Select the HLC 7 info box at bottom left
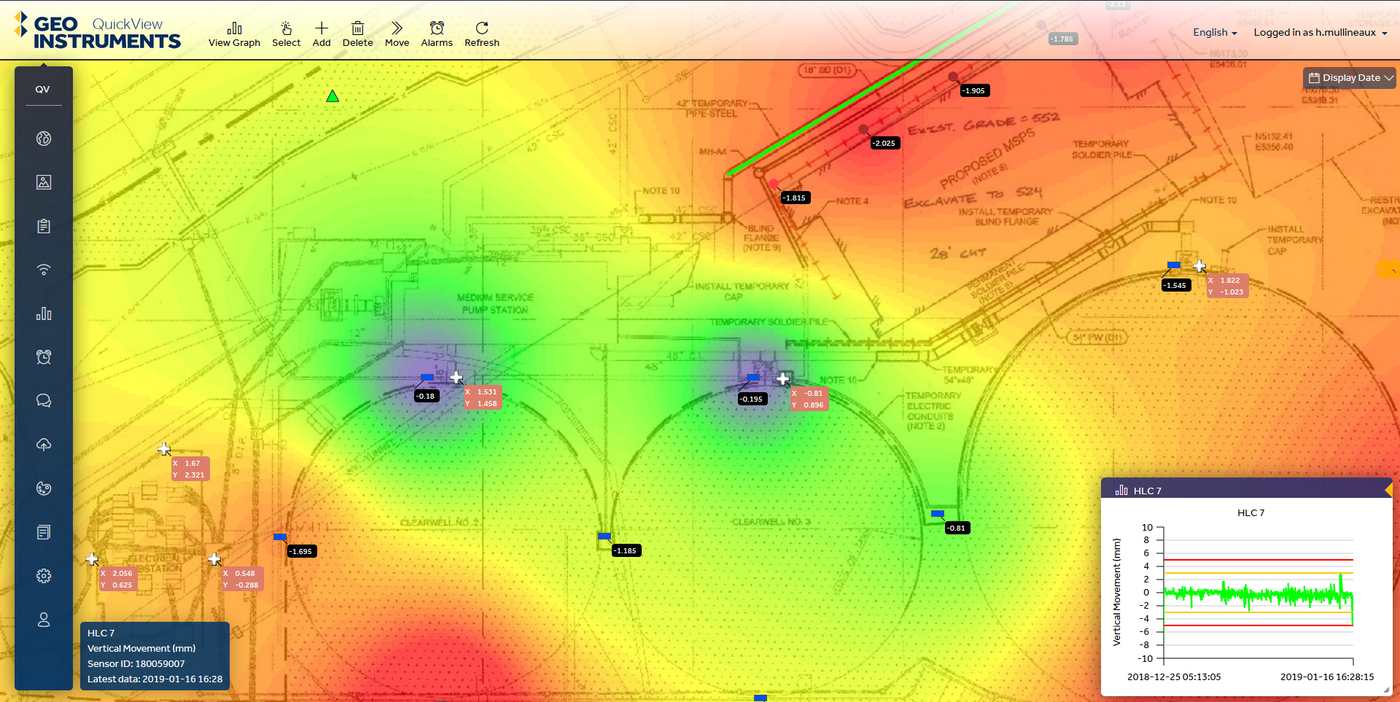The width and height of the screenshot is (1400, 702). pyautogui.click(x=154, y=657)
